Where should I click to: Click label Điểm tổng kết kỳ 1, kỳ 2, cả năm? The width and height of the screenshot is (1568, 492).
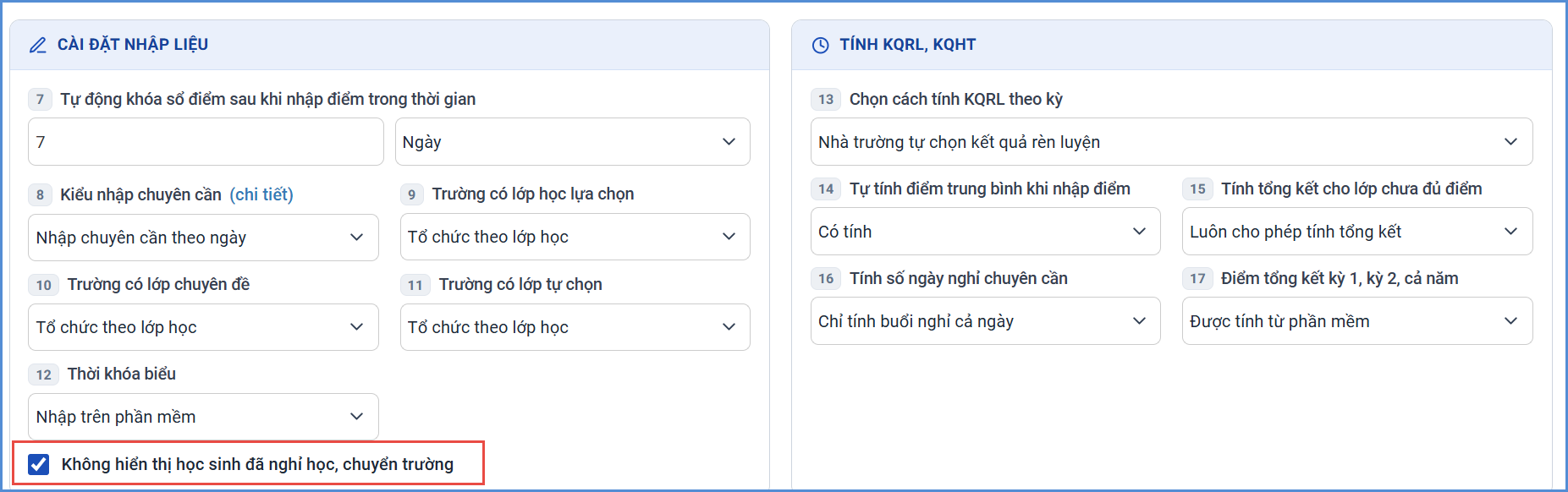tap(1340, 278)
